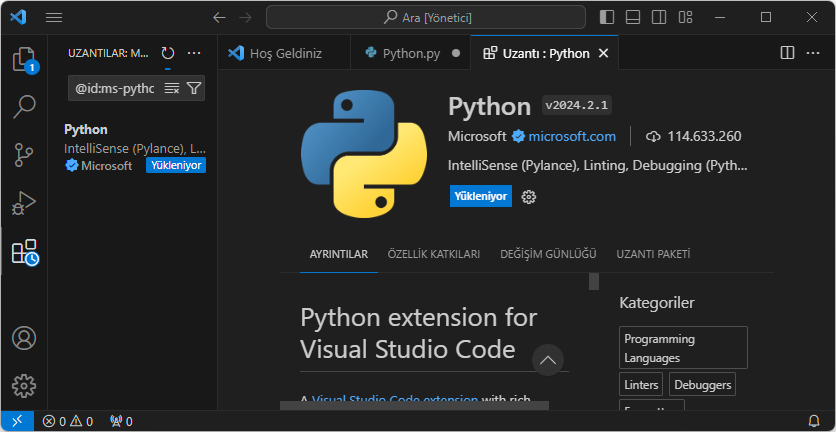Open the microsoft.com publisher link

pos(572,136)
